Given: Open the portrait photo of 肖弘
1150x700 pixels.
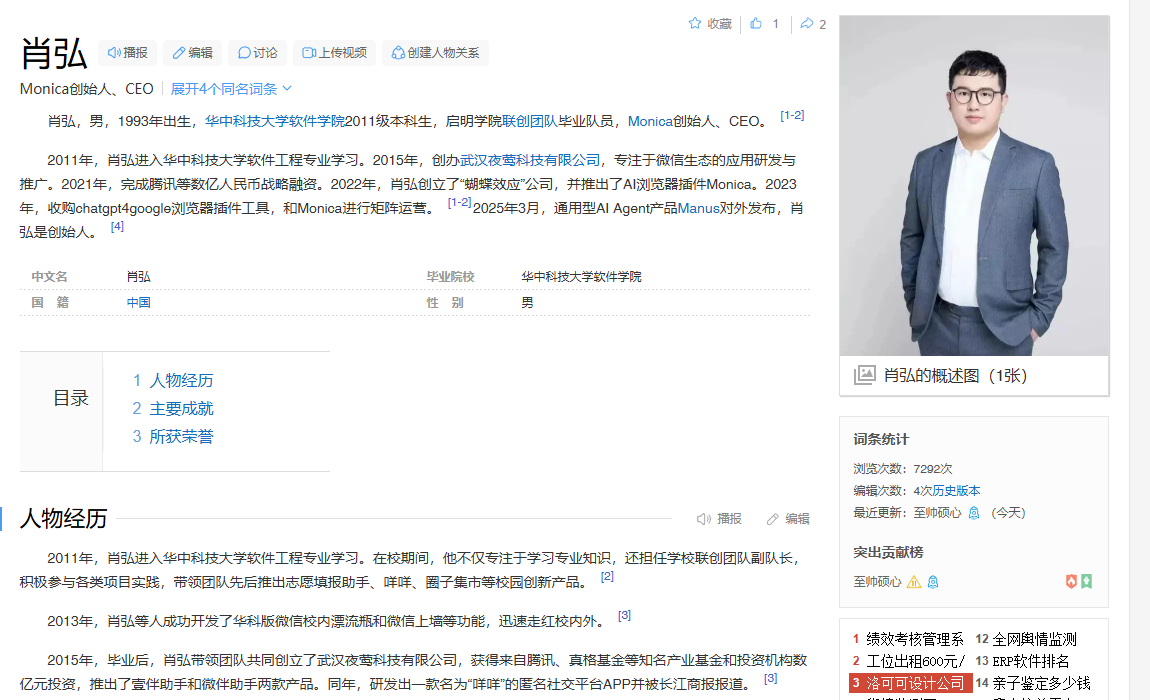Looking at the screenshot, I should click(x=974, y=186).
